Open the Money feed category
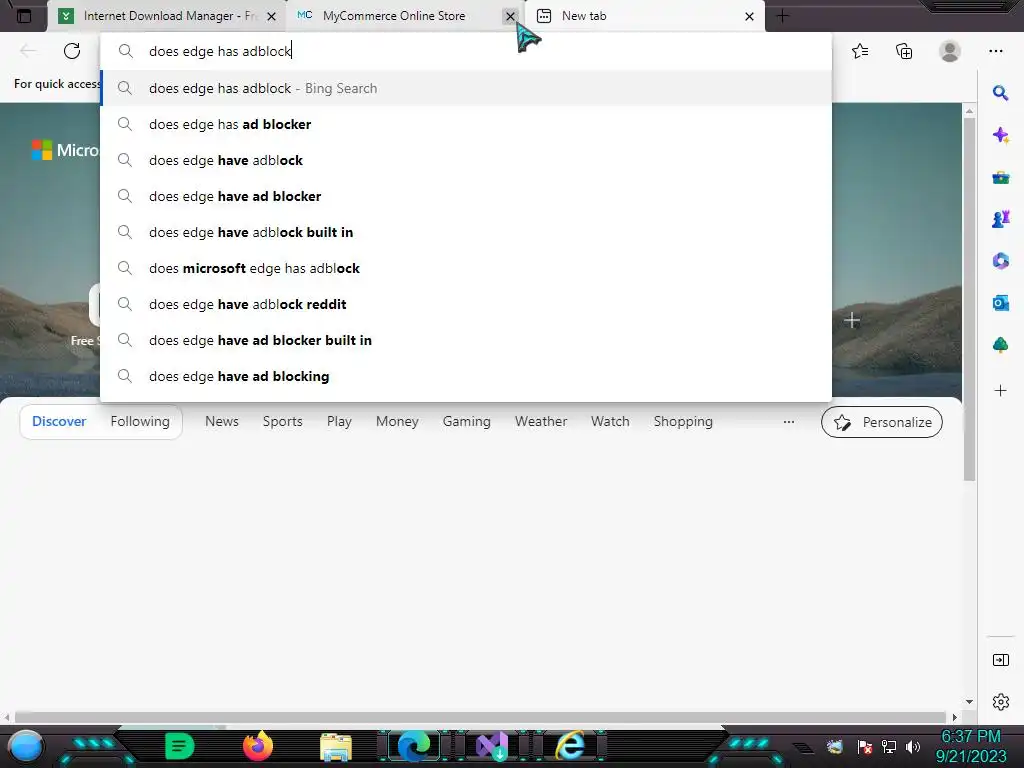The height and width of the screenshot is (768, 1024). [397, 421]
